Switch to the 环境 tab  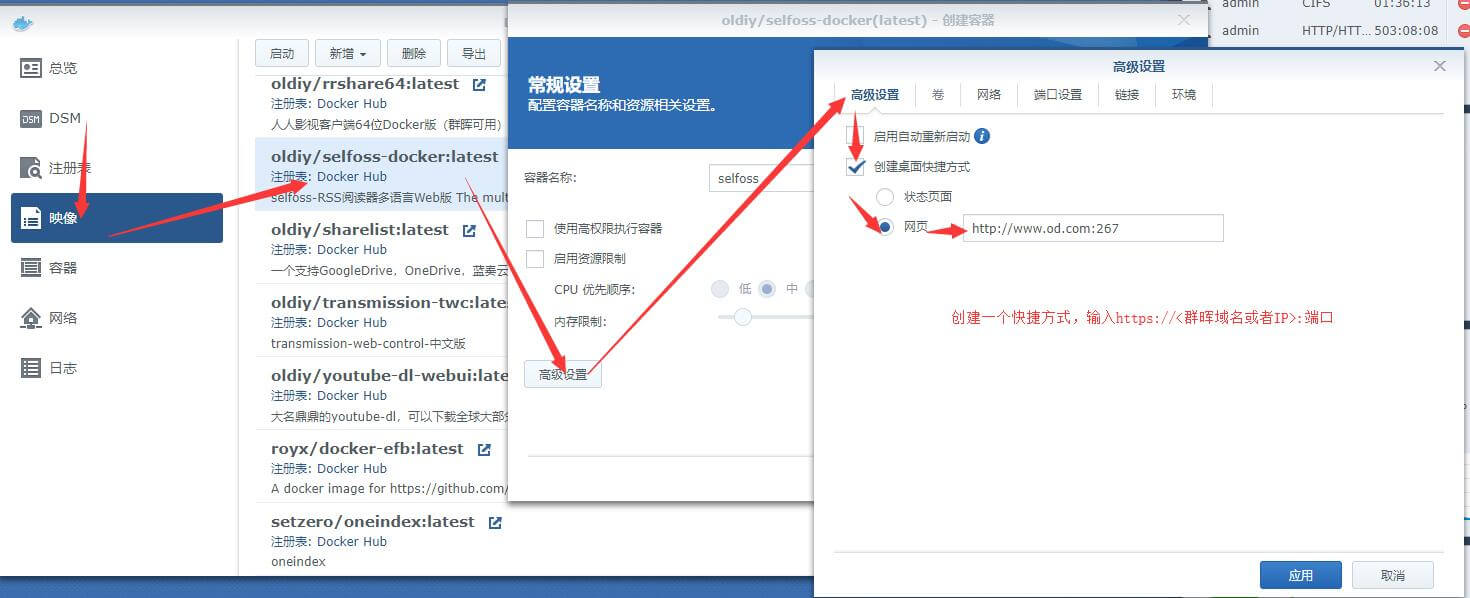(1184, 95)
